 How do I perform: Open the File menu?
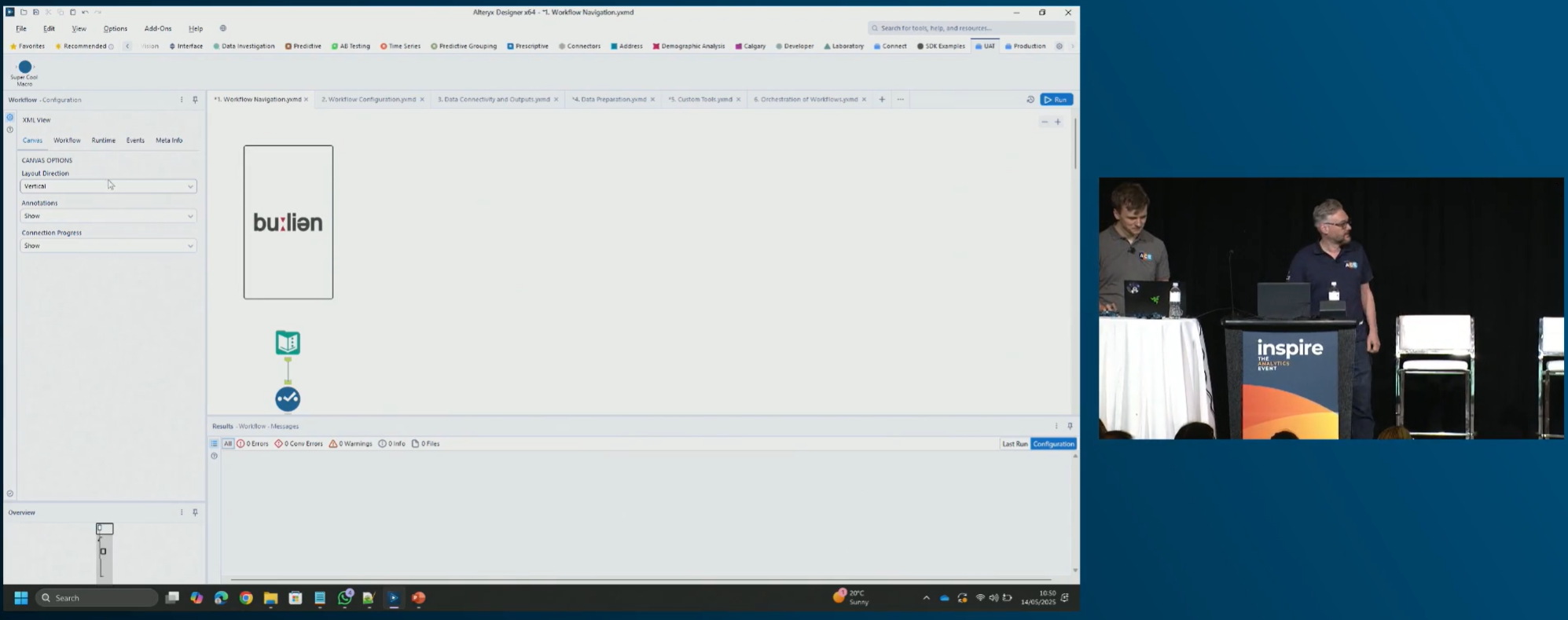pyautogui.click(x=21, y=28)
